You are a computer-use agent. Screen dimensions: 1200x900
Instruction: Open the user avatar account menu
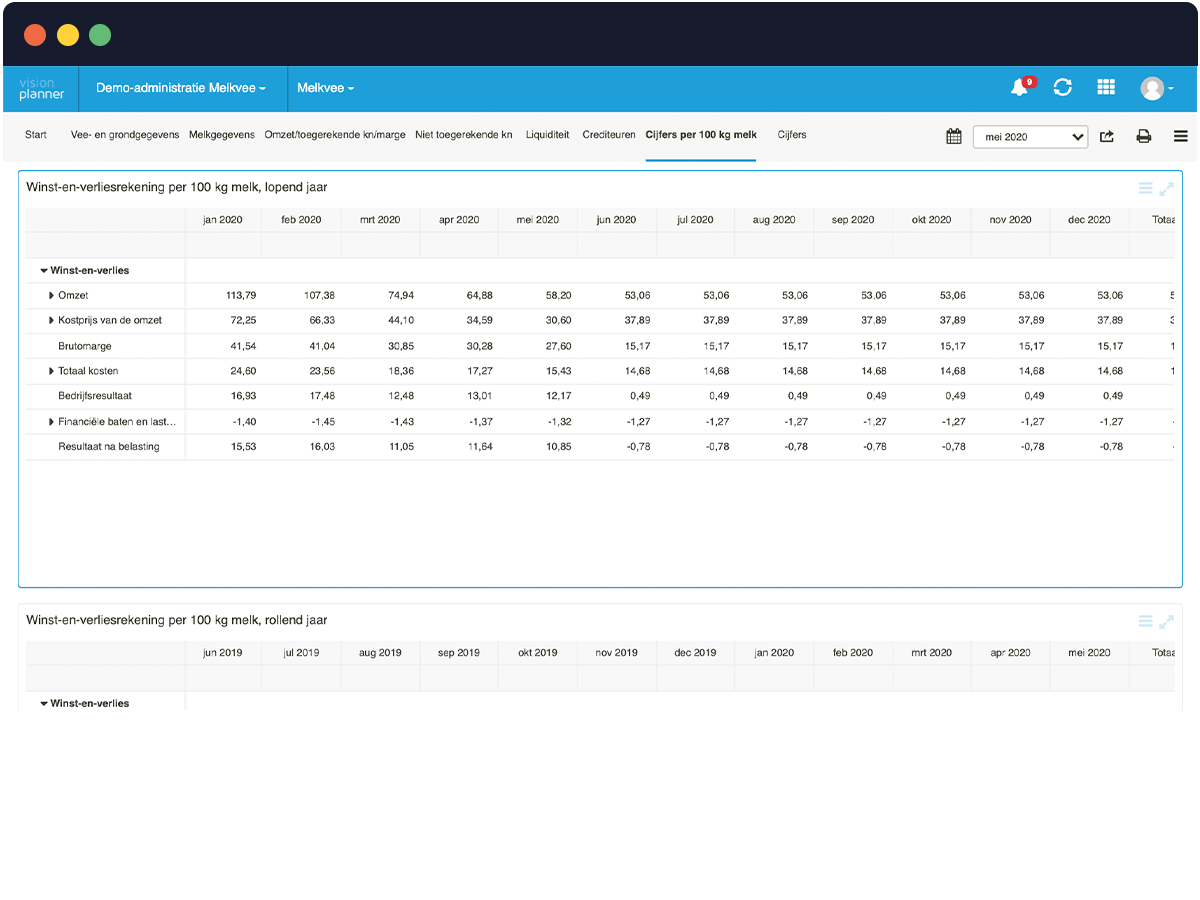pyautogui.click(x=1156, y=88)
